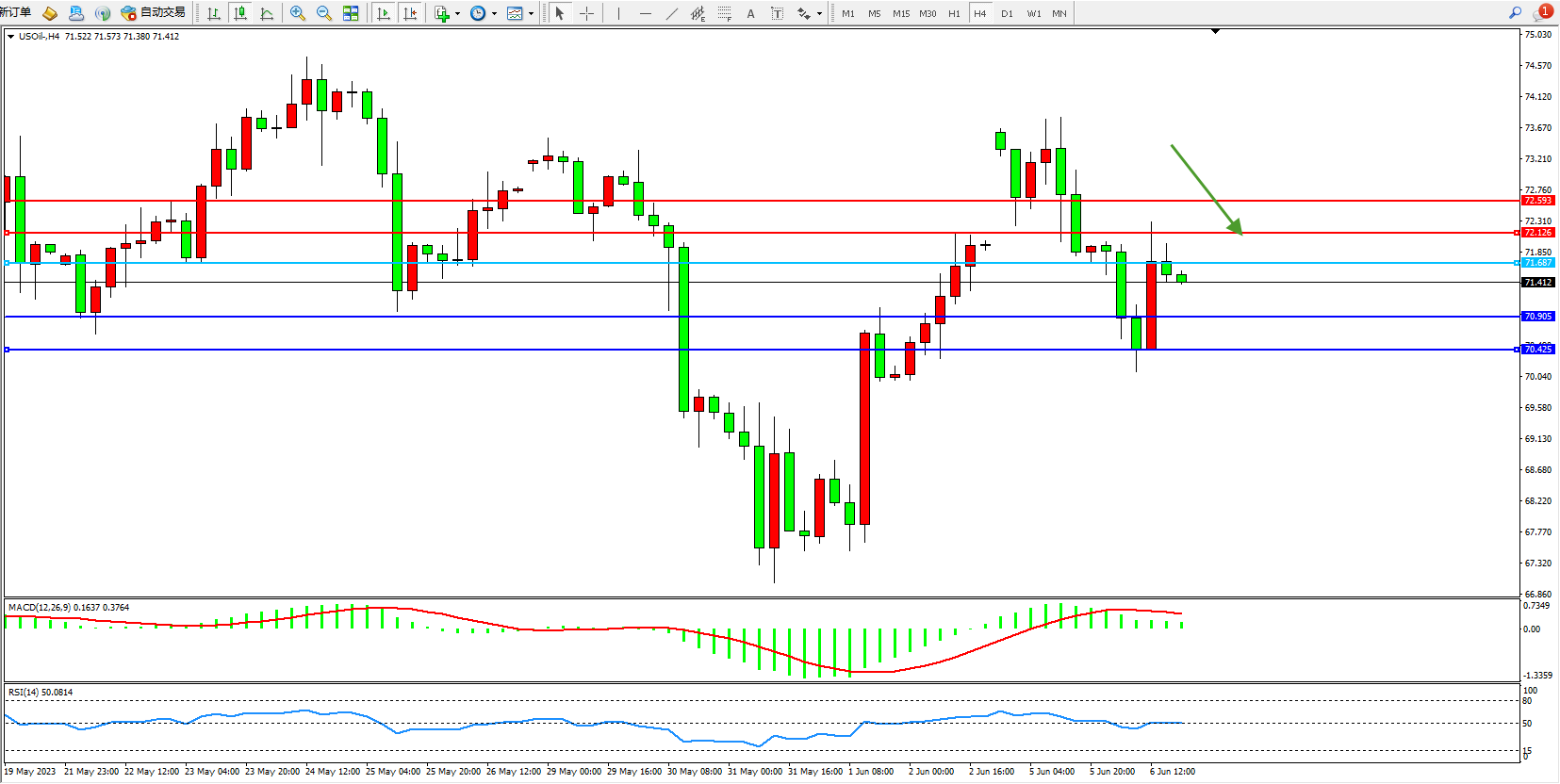Select the Crosshair cursor tool
The image size is (1560, 784).
(x=586, y=13)
